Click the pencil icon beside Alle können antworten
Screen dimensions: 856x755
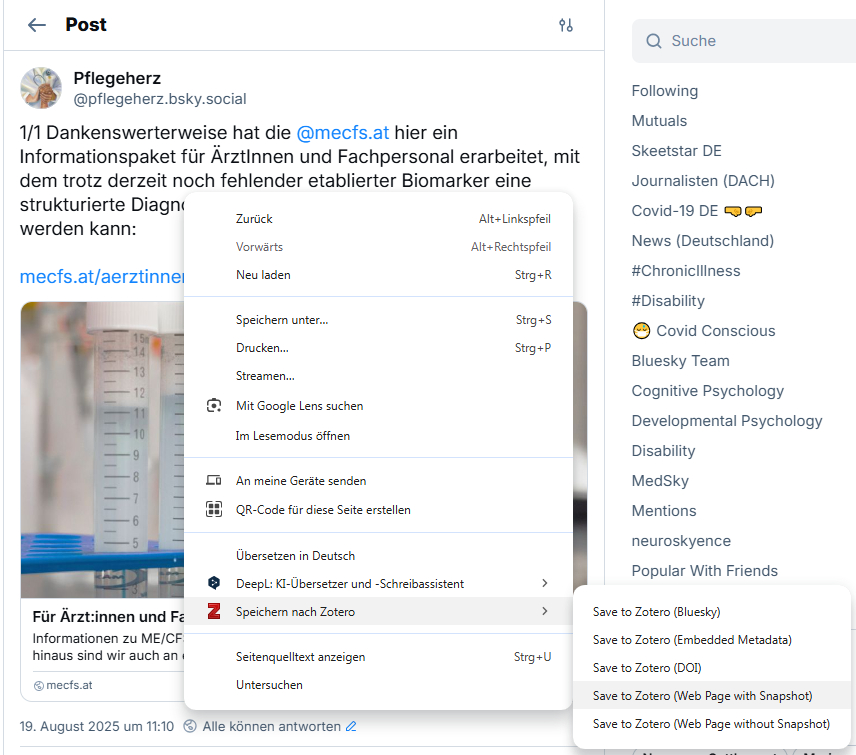point(351,726)
